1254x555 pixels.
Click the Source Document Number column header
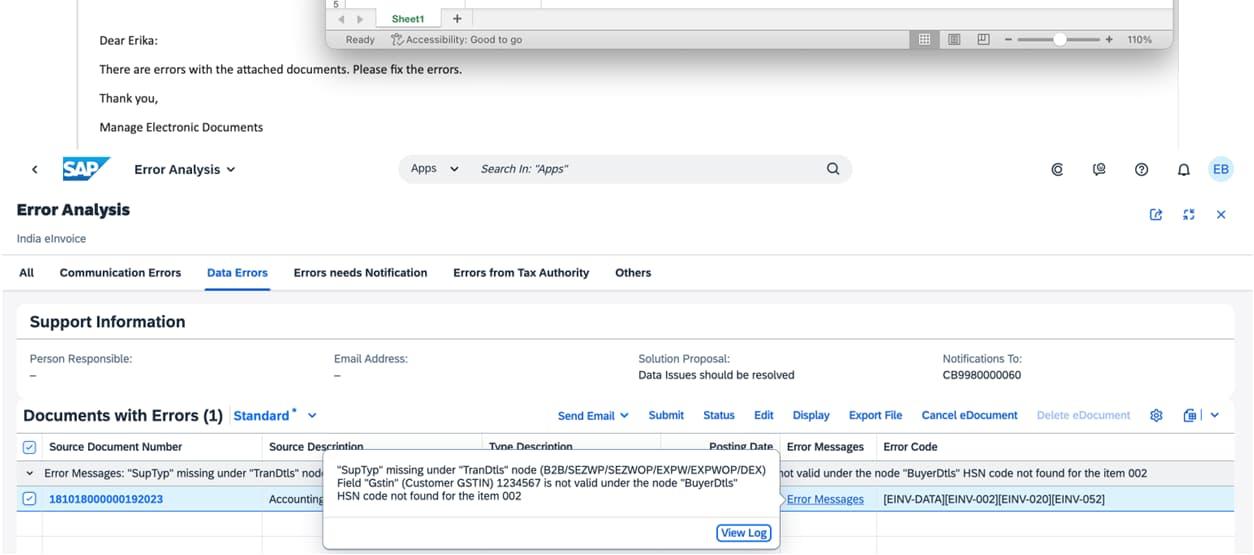pyautogui.click(x=115, y=447)
